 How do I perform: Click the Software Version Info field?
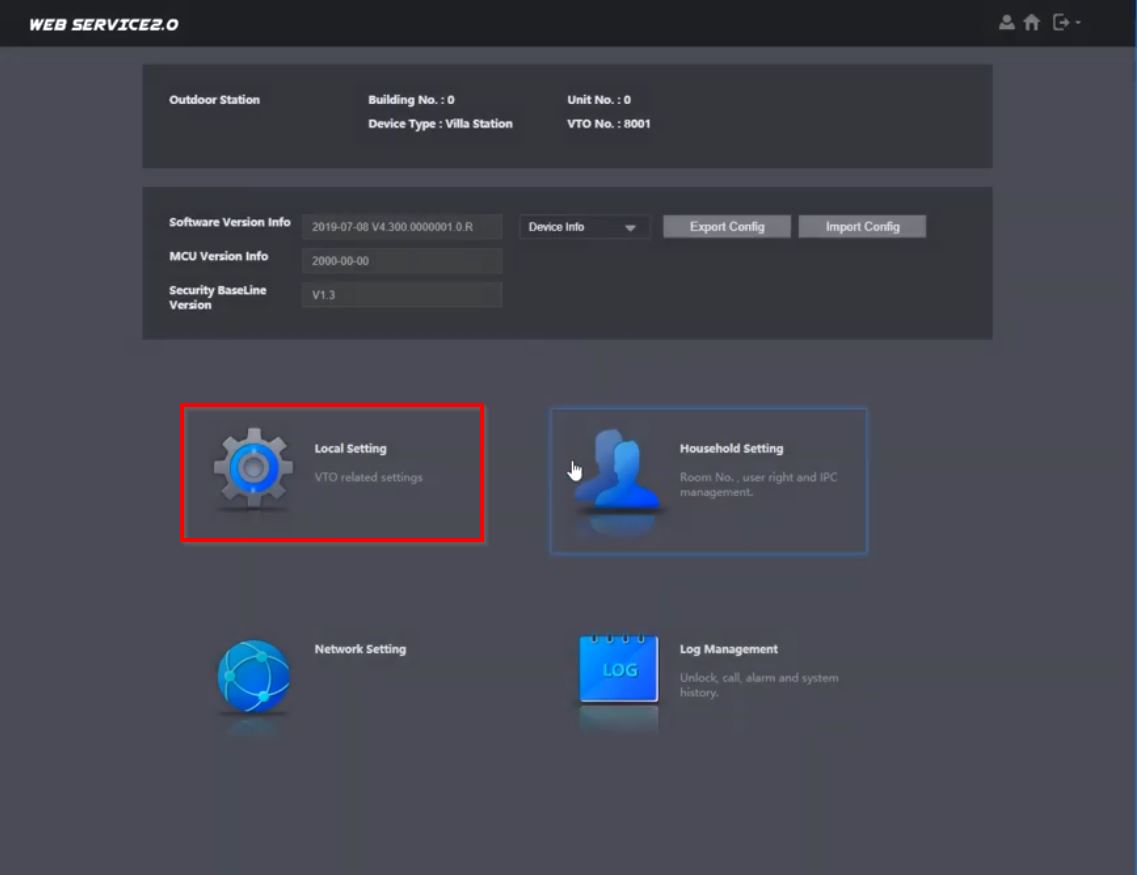pyautogui.click(x=402, y=227)
